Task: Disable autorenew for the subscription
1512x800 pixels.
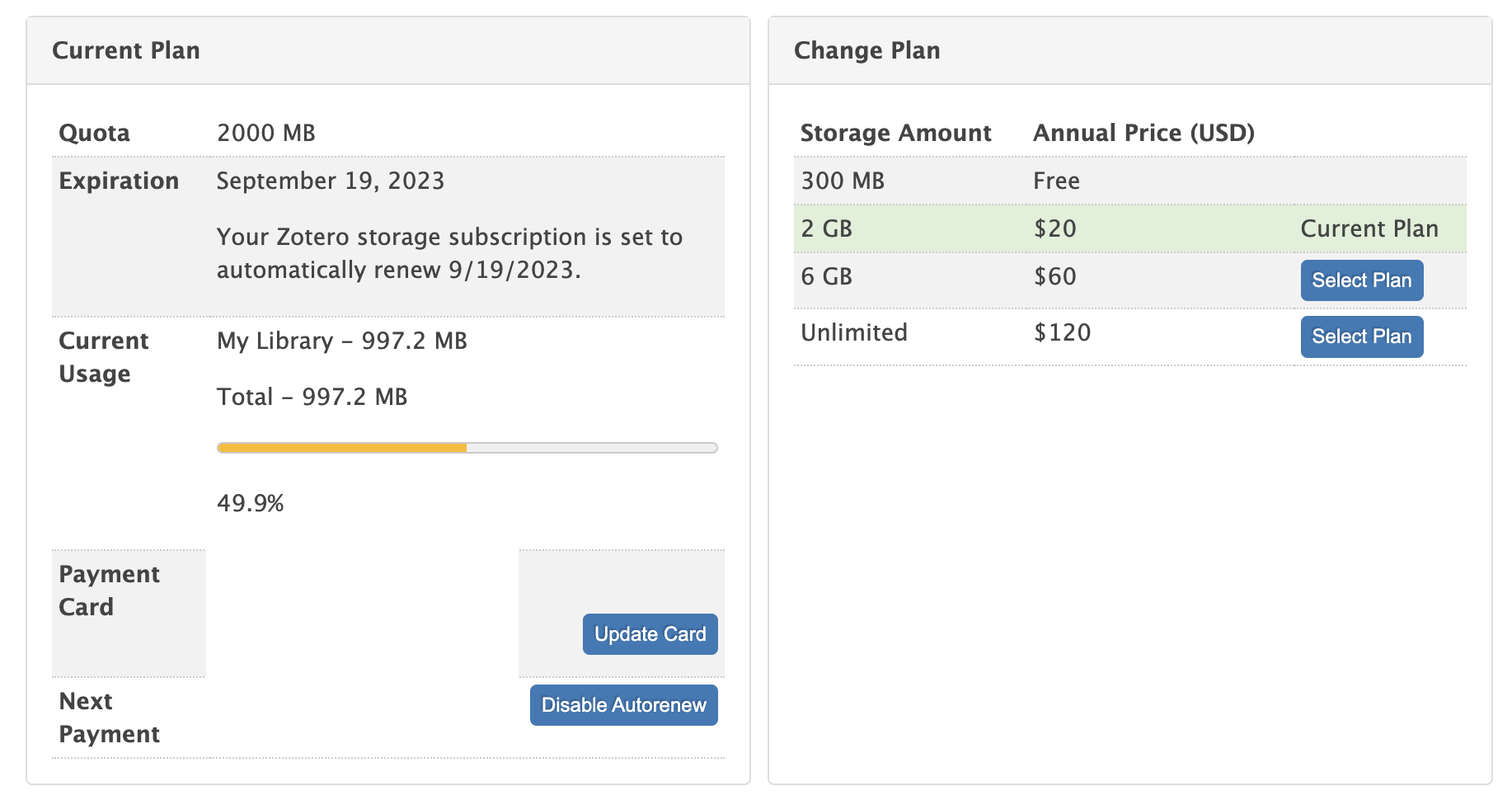Action: (623, 704)
